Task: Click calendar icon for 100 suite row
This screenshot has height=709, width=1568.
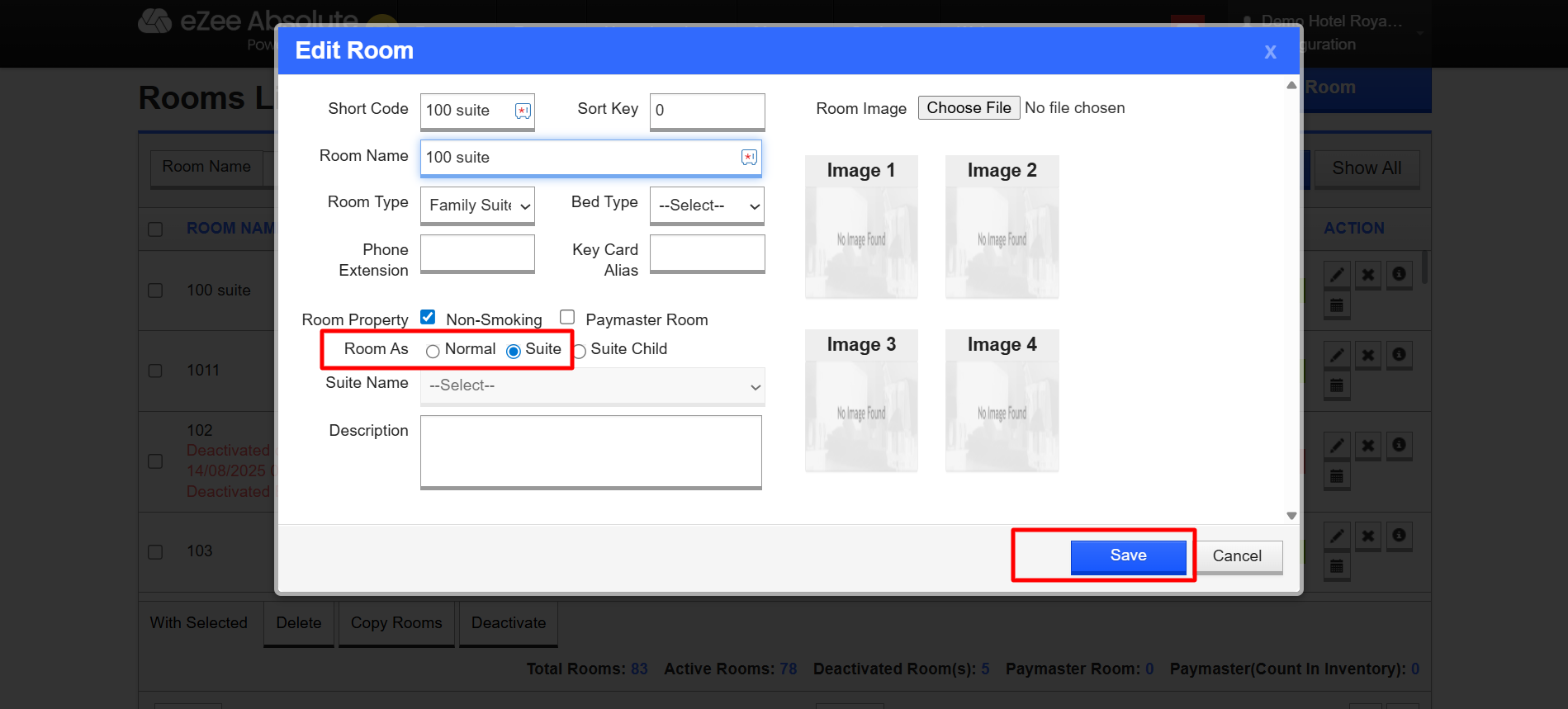Action: tap(1337, 305)
